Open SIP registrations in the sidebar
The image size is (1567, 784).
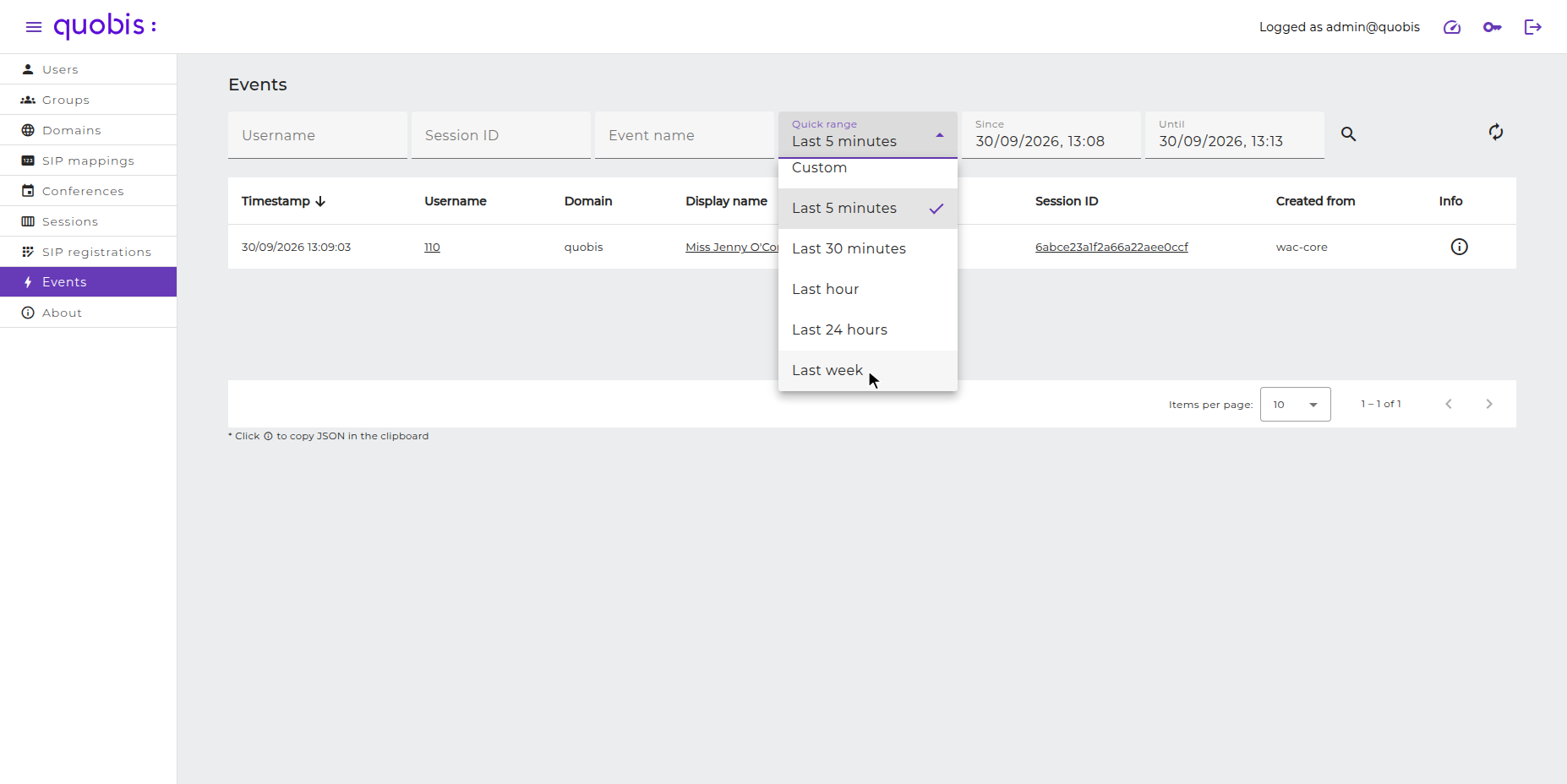88,252
